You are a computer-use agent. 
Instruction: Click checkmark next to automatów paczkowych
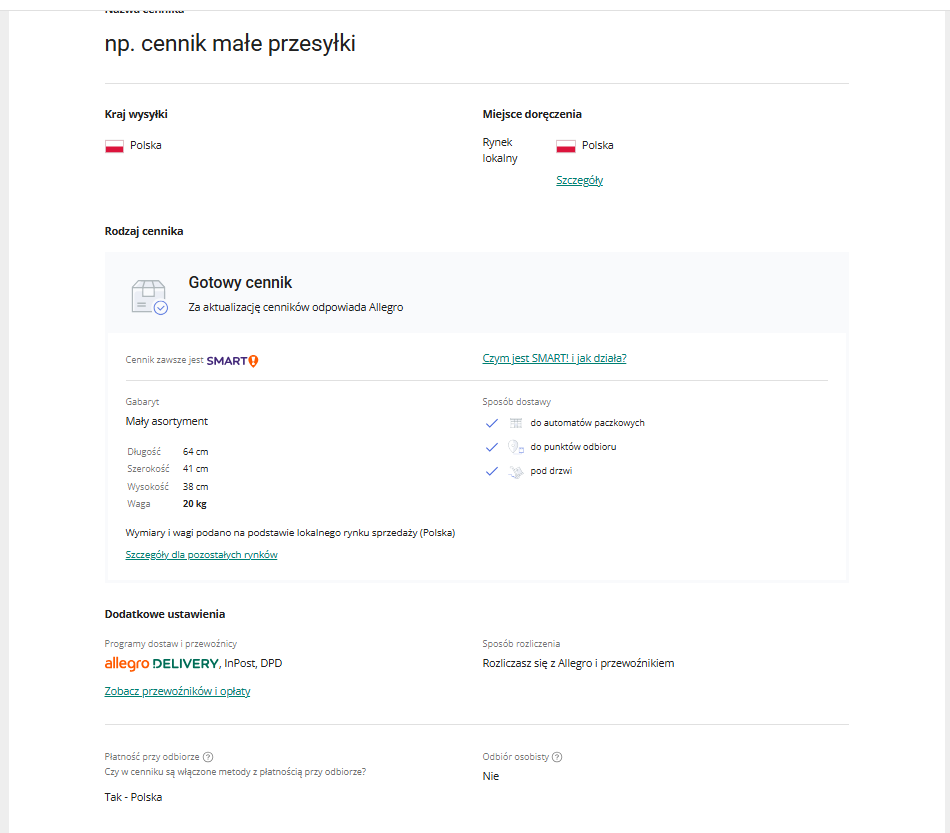(x=491, y=423)
